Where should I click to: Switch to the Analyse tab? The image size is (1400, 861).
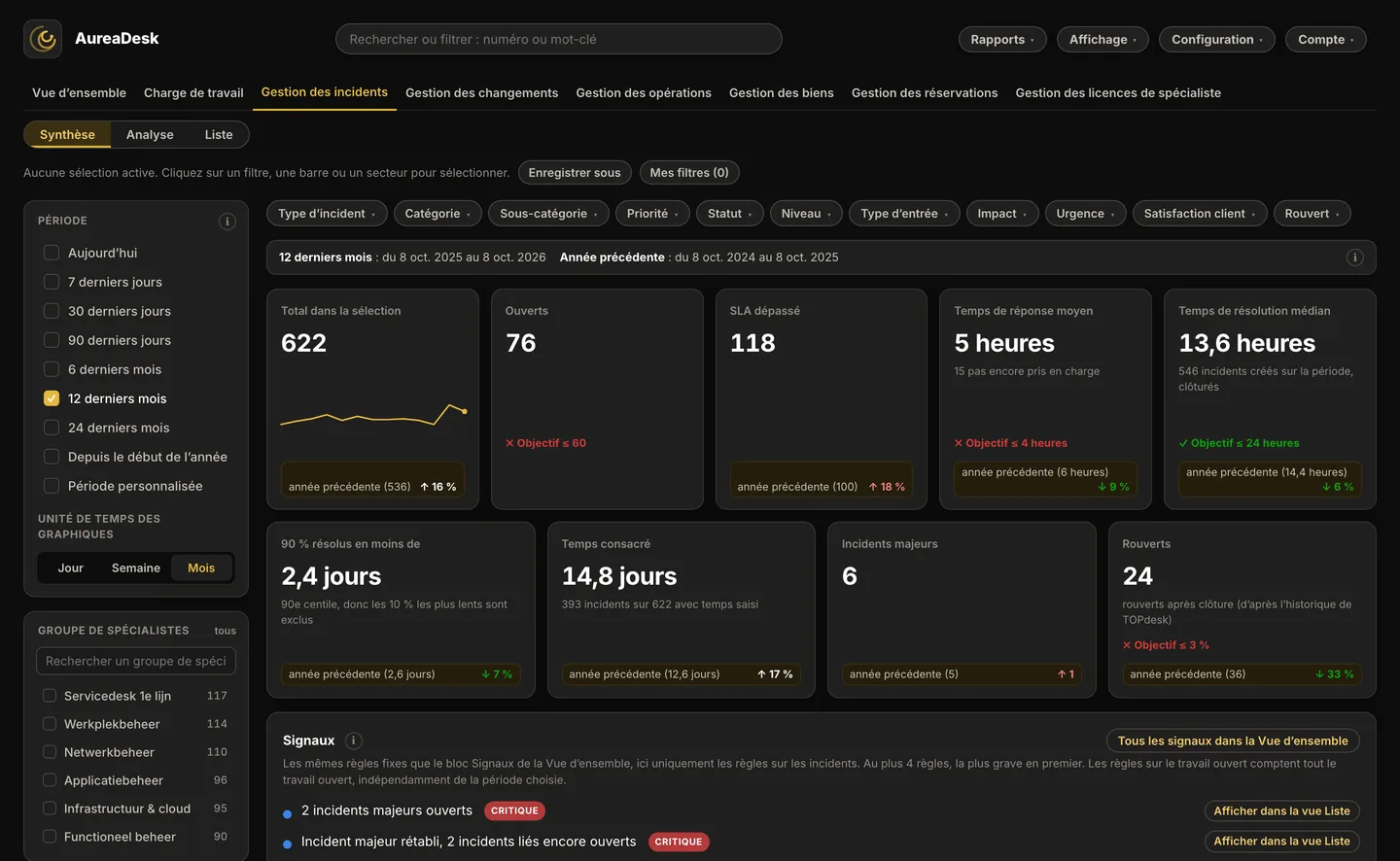click(150, 135)
